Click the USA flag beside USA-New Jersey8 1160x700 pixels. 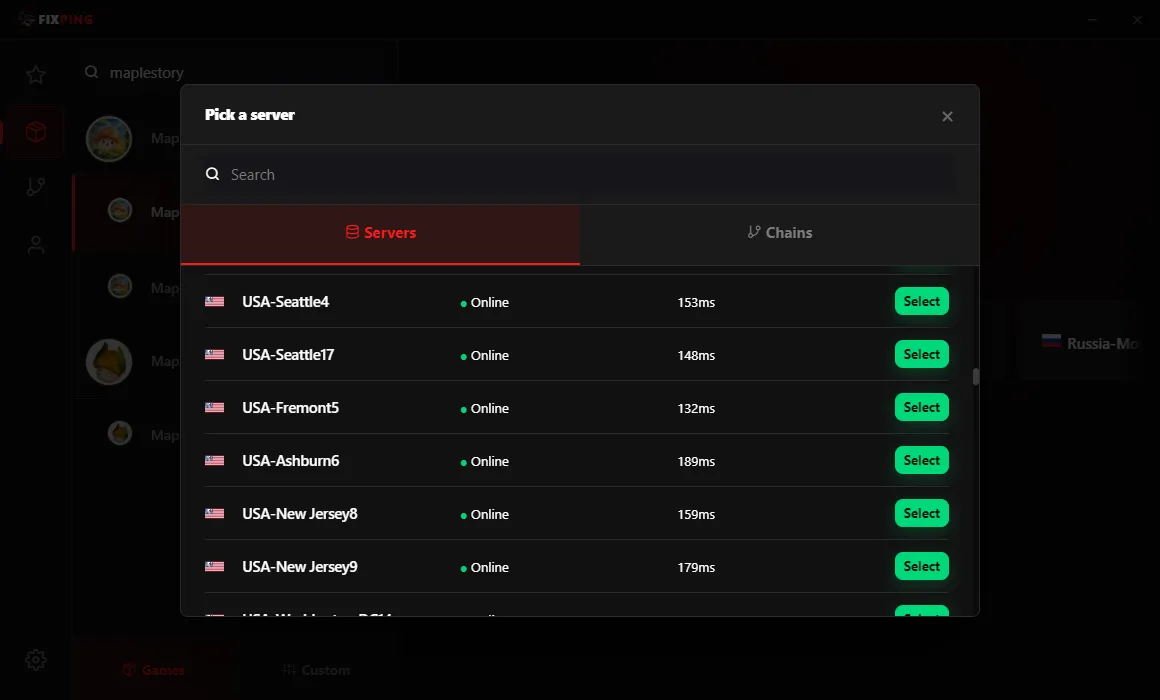coord(215,514)
